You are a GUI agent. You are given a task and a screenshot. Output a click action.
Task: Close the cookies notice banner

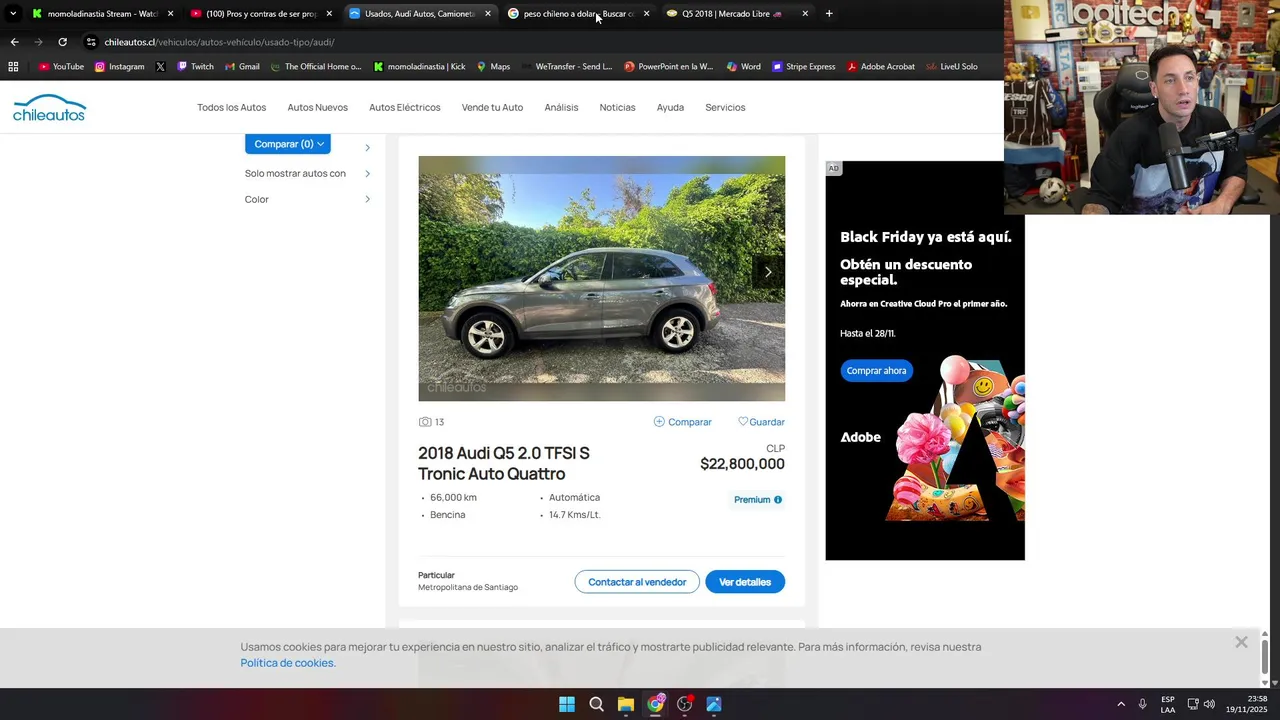pyautogui.click(x=1241, y=642)
